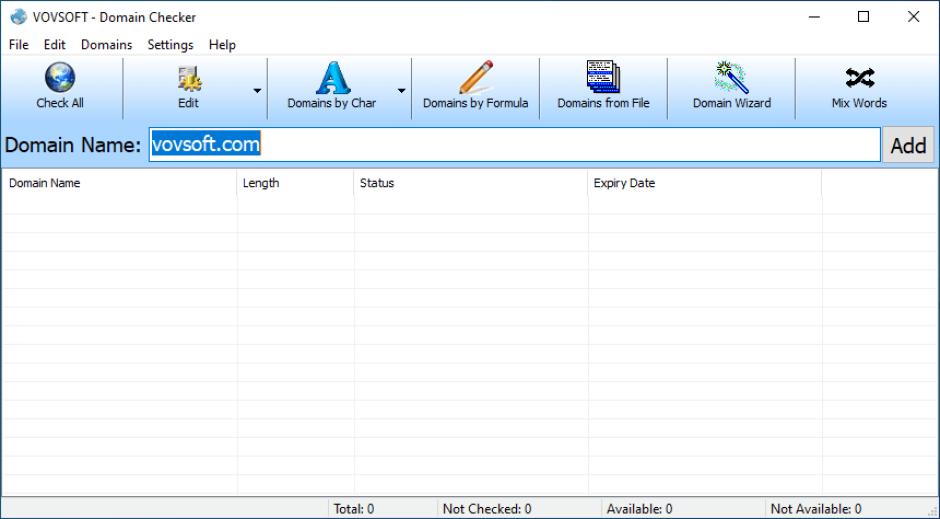Maximize the Domain Checker window

pos(863,17)
